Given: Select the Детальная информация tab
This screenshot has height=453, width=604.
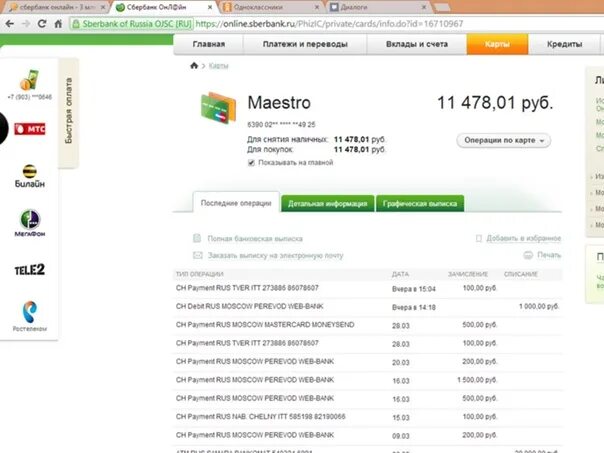Looking at the screenshot, I should (327, 203).
